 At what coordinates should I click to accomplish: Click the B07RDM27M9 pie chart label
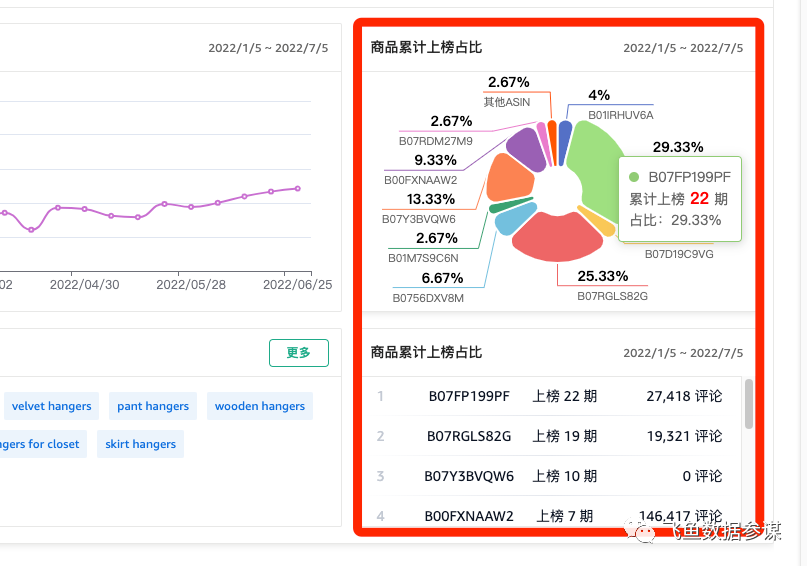pyautogui.click(x=435, y=141)
